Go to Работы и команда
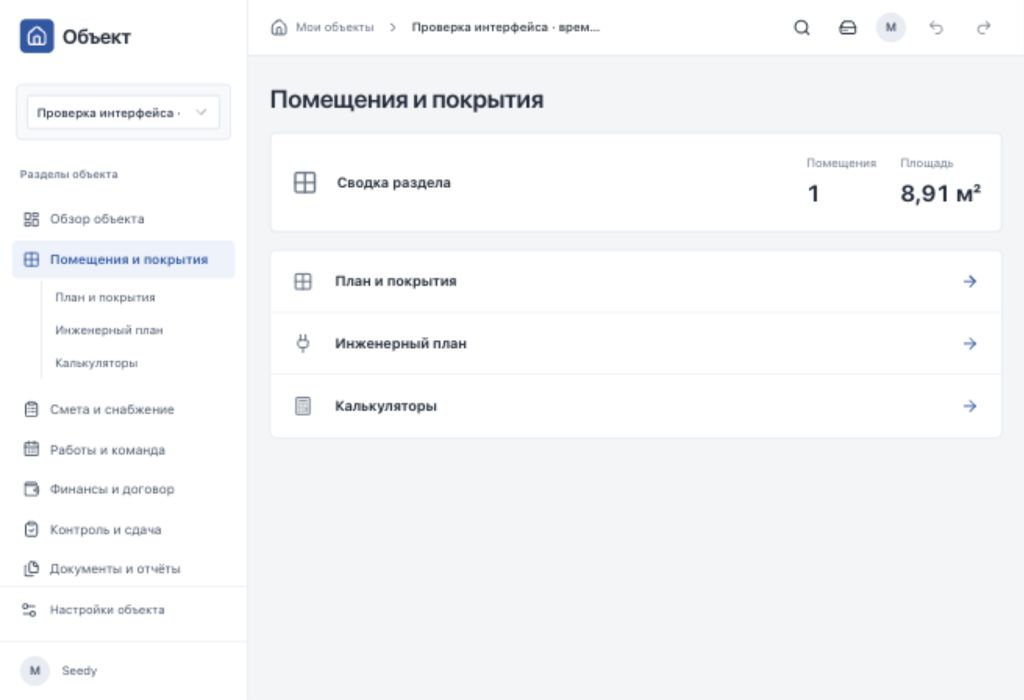The height and width of the screenshot is (700, 1024). 123,449
